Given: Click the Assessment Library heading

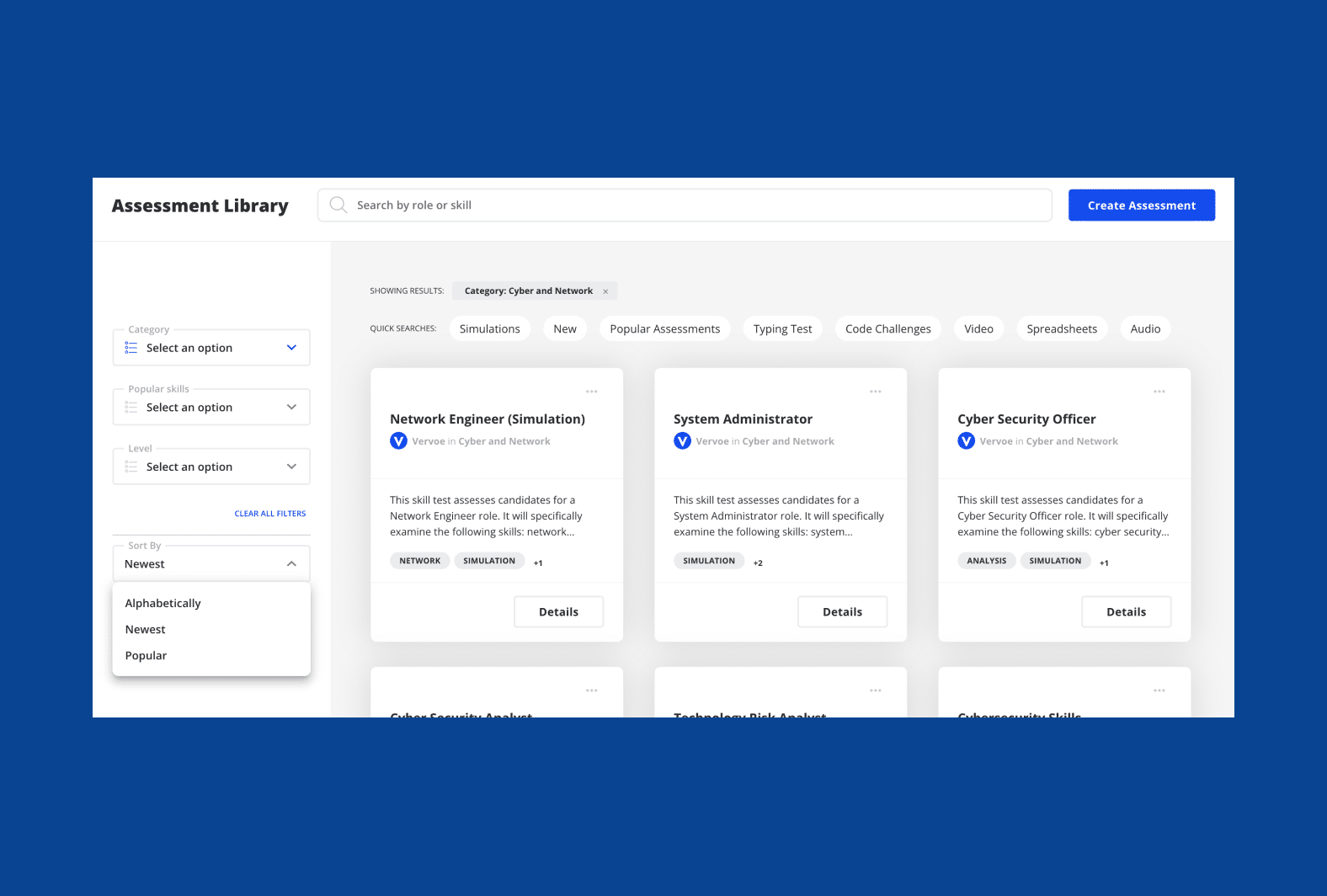Looking at the screenshot, I should point(200,206).
